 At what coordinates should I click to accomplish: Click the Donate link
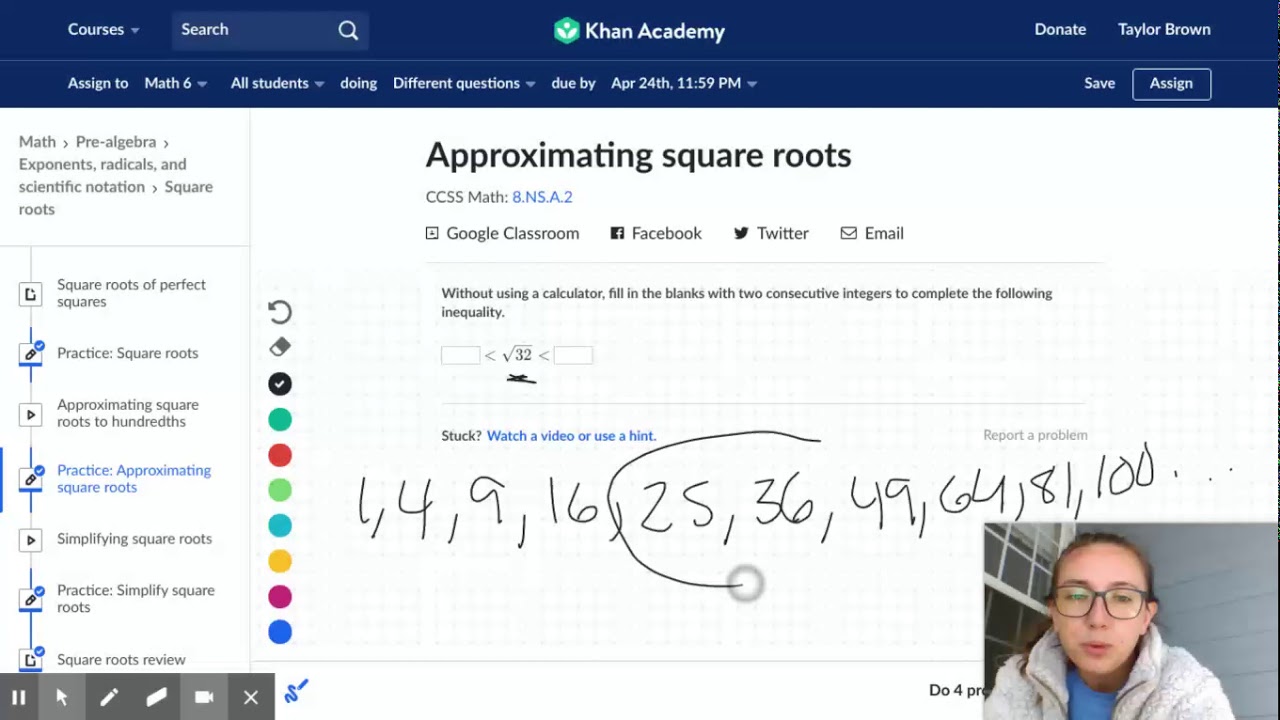(x=1060, y=30)
